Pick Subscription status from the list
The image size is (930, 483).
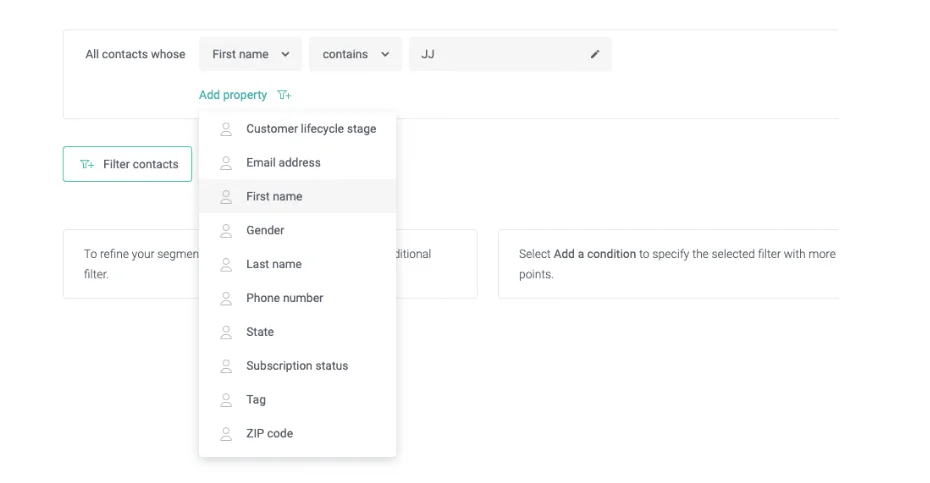point(297,366)
